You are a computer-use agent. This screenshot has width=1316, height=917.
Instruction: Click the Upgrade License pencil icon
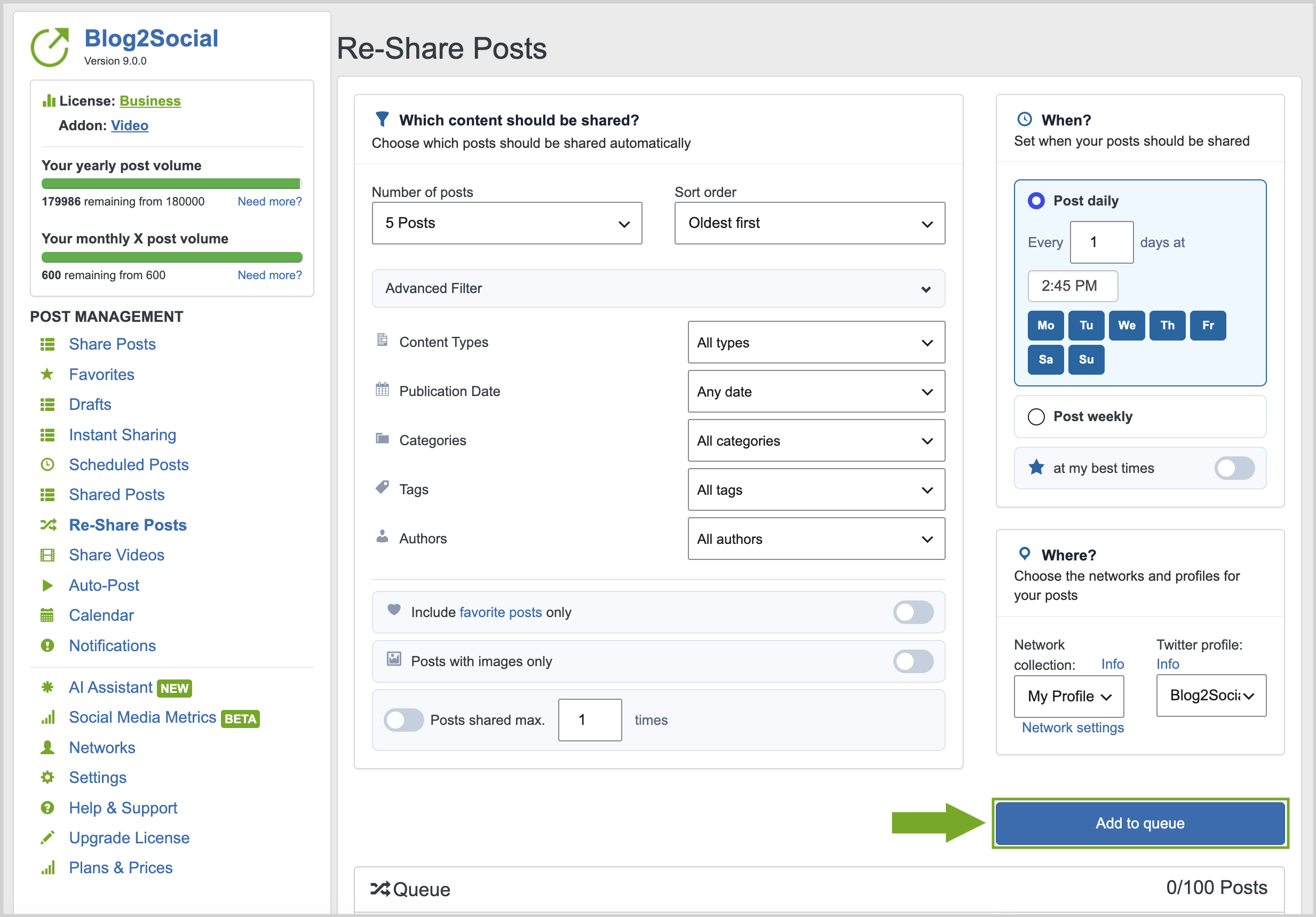tap(47, 838)
